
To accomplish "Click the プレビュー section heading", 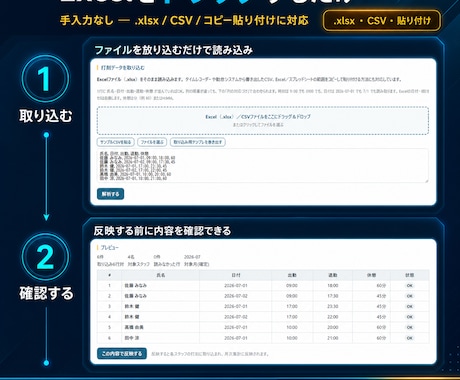I will click(x=110, y=248).
